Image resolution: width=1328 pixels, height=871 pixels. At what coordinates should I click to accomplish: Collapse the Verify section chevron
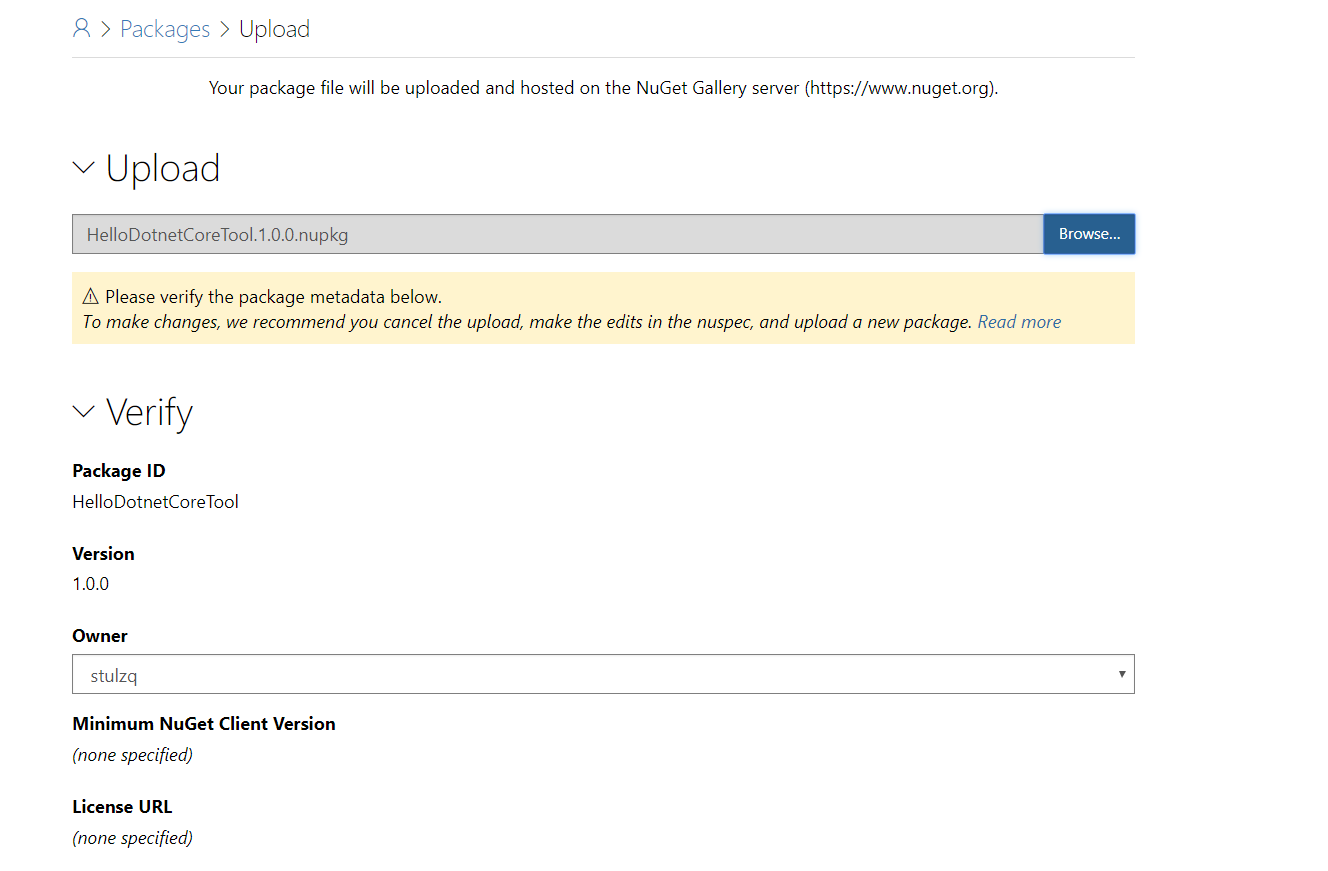pyautogui.click(x=84, y=412)
